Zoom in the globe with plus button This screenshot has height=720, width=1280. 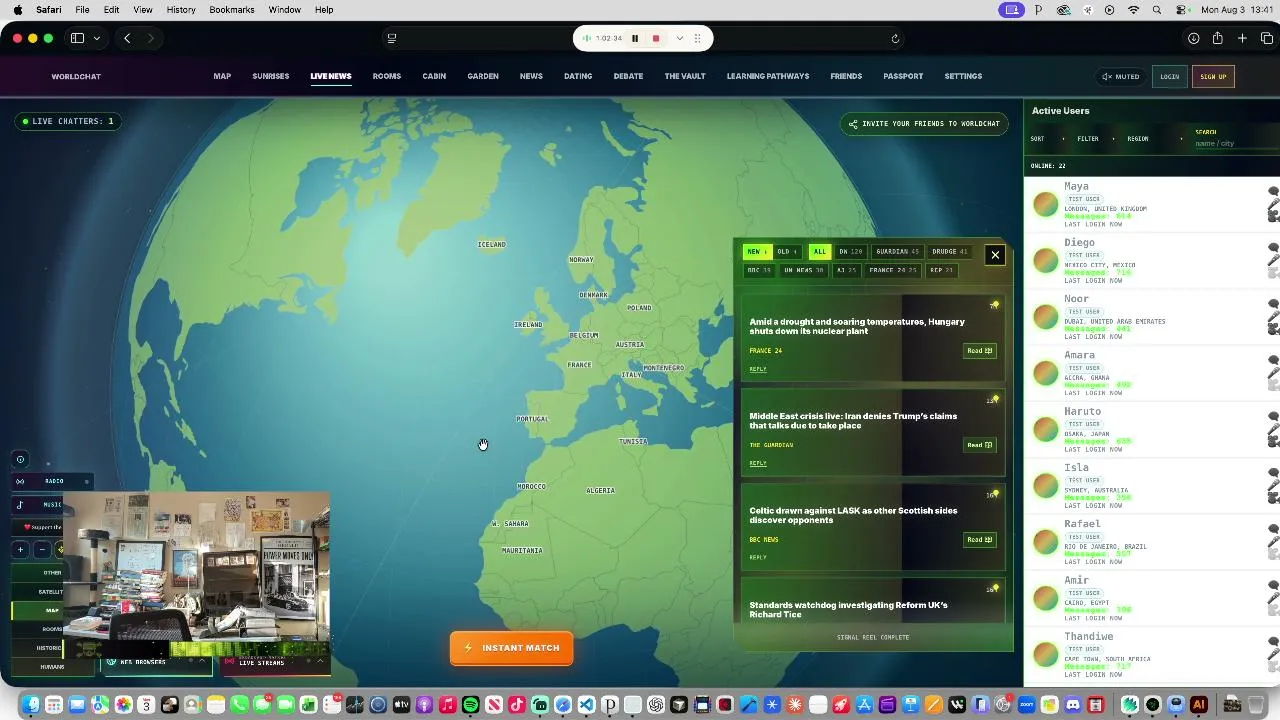point(20,549)
